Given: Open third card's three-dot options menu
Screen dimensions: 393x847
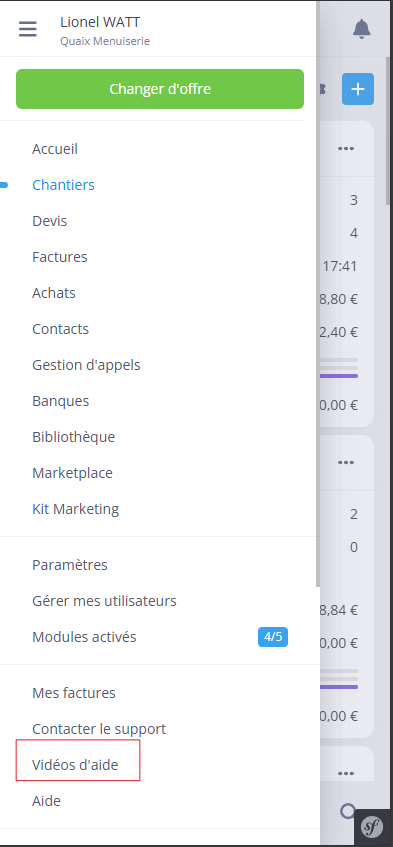Looking at the screenshot, I should 346,774.
